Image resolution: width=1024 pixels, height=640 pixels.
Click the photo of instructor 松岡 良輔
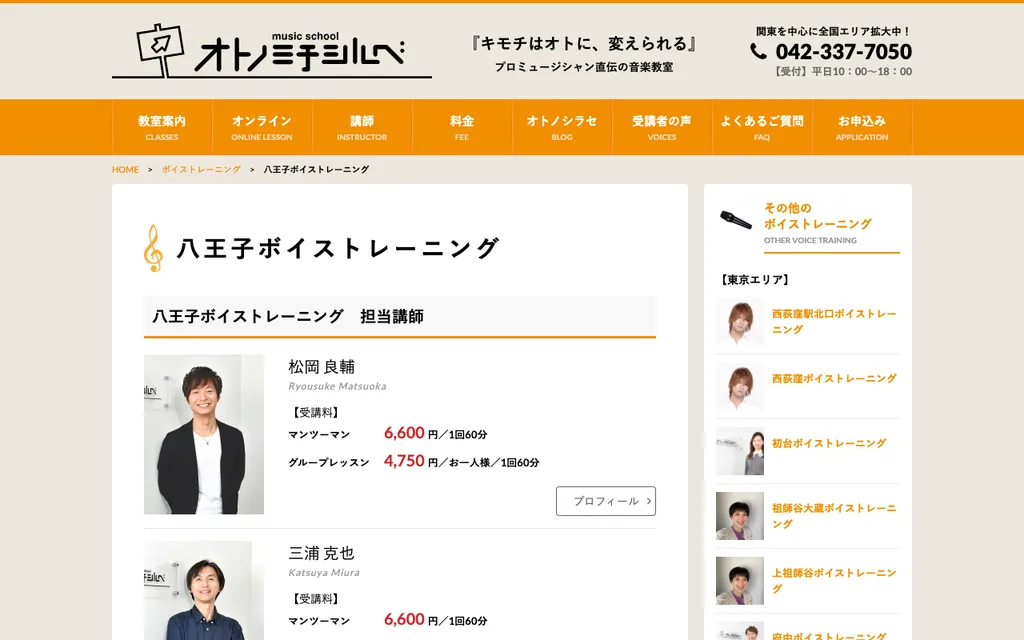pos(204,434)
